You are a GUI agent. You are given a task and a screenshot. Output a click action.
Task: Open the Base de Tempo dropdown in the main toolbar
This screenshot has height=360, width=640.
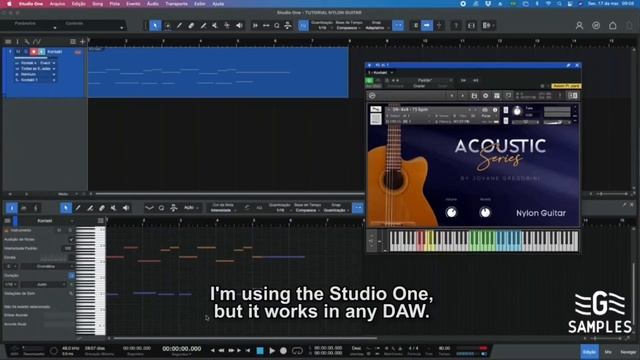(x=348, y=28)
